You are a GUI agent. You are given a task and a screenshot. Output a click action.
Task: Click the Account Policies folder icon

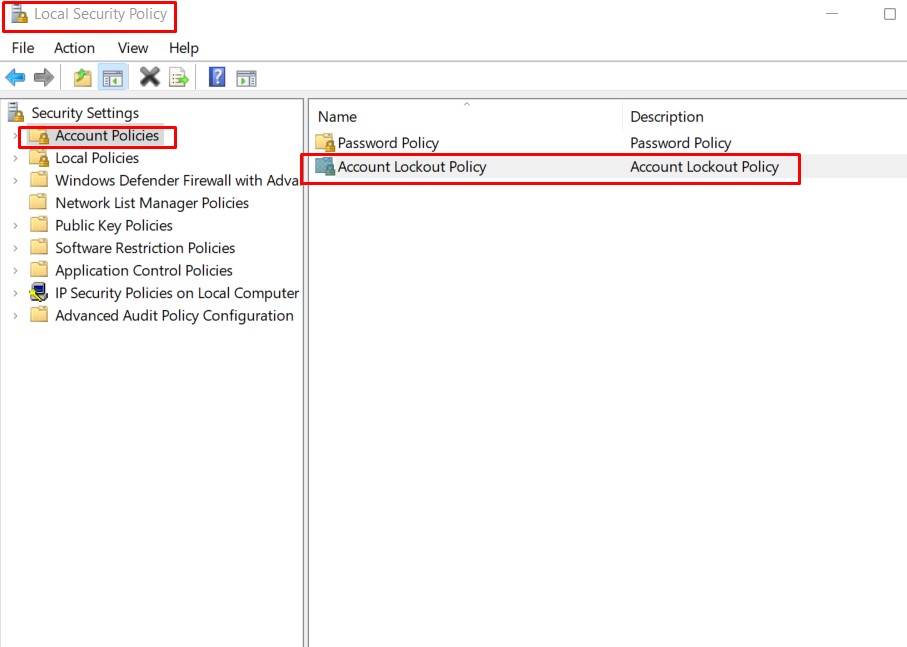(x=39, y=136)
